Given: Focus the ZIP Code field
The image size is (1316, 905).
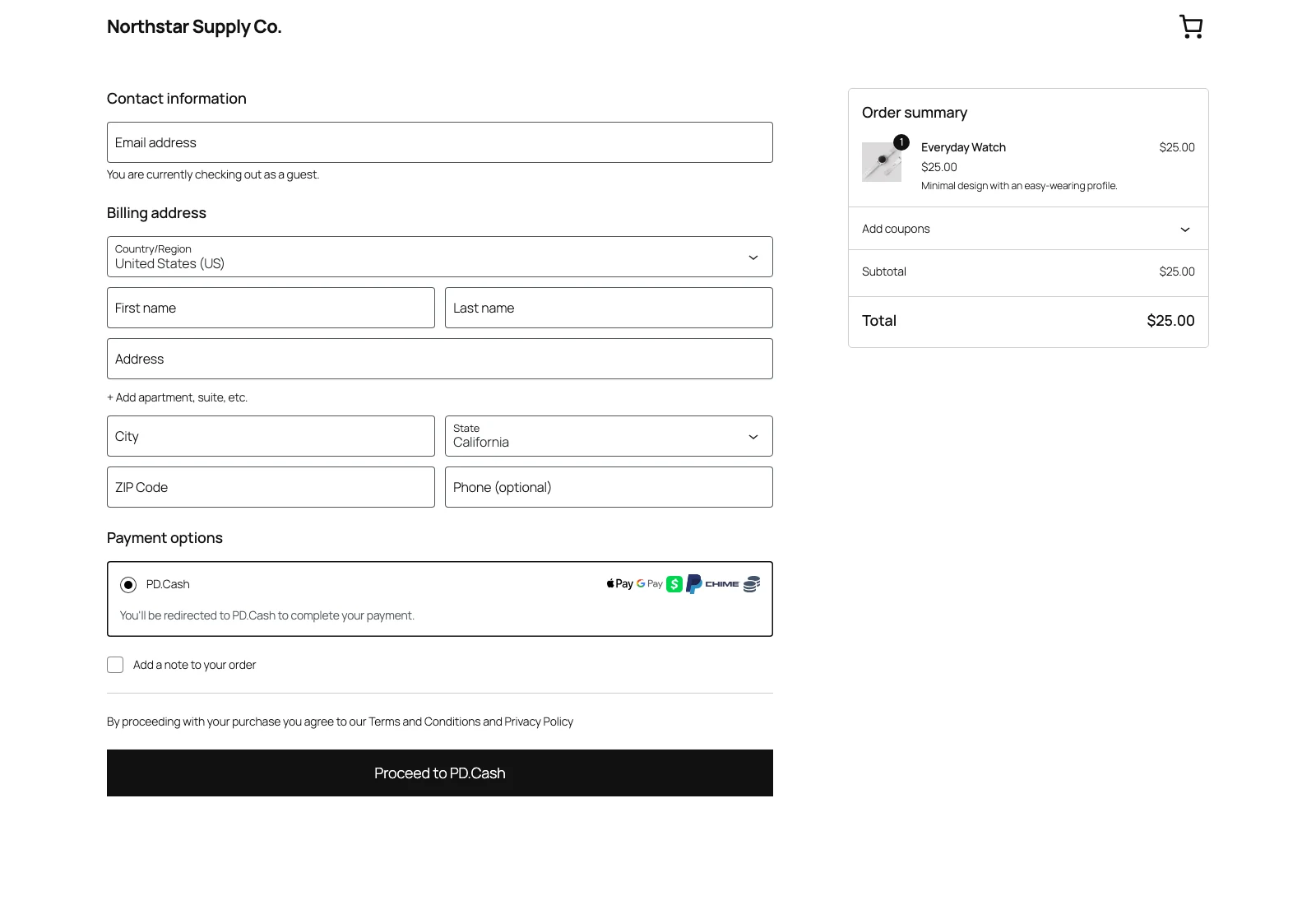Looking at the screenshot, I should click(271, 487).
